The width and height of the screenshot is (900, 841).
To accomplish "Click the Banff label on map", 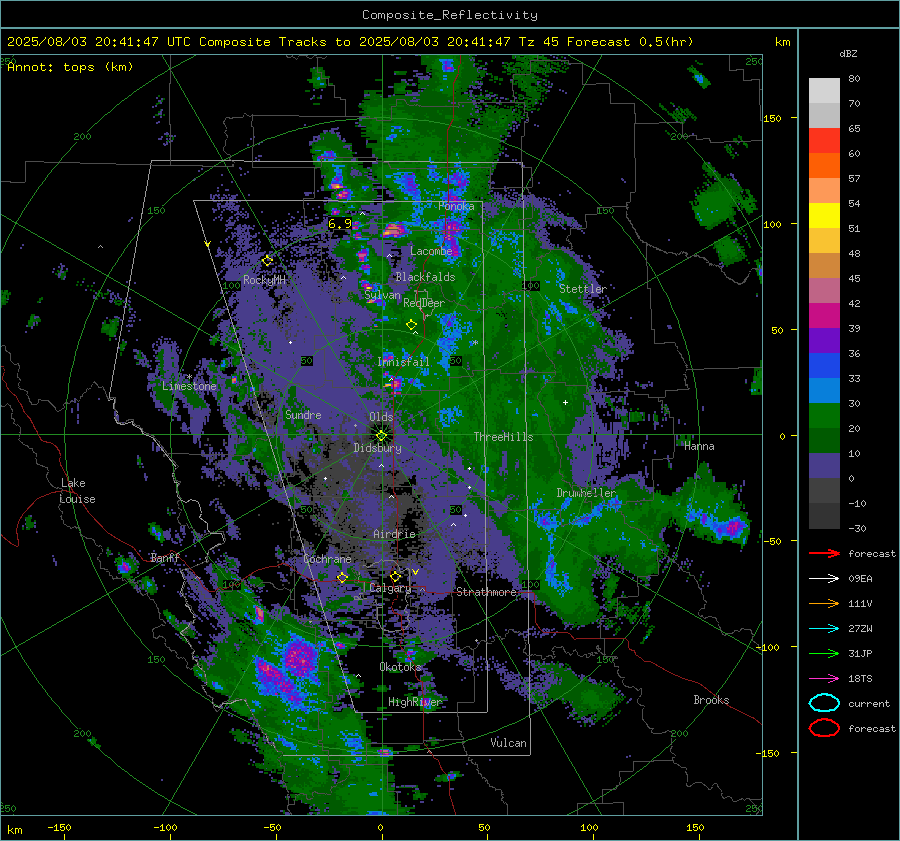I will [x=165, y=558].
